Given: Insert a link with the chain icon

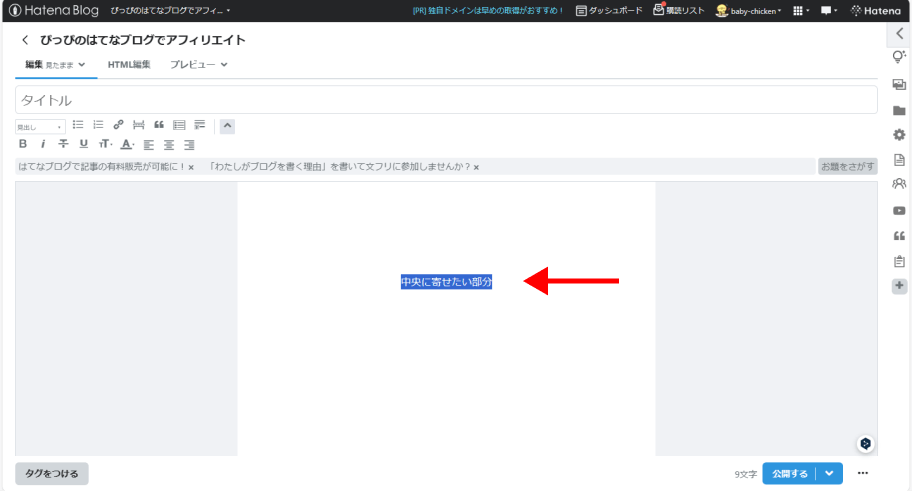Looking at the screenshot, I should 119,125.
